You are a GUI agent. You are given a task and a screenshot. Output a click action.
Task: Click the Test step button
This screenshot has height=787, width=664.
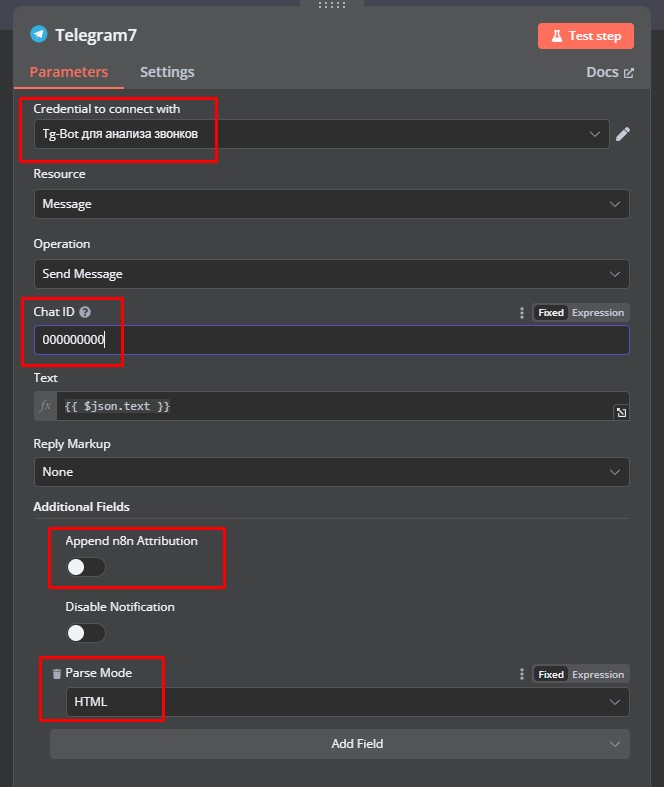click(x=586, y=36)
